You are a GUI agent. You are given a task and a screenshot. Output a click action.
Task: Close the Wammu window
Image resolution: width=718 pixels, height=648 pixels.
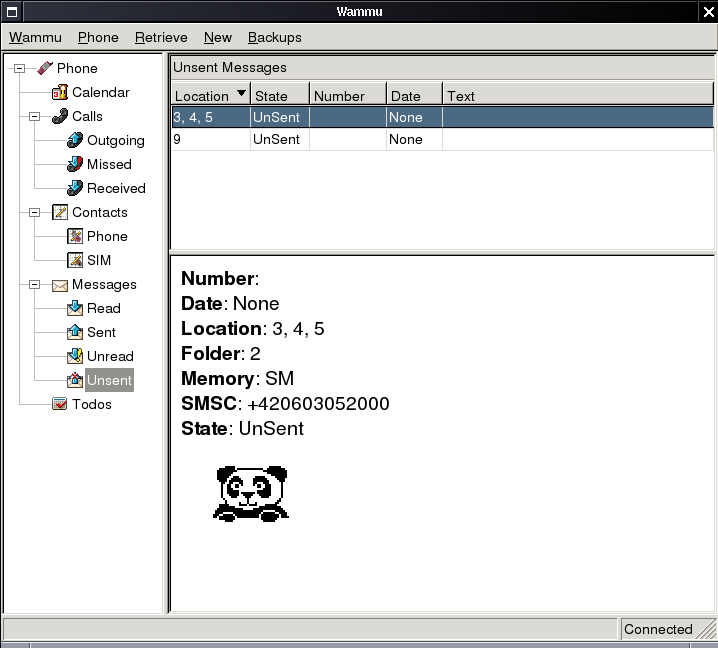tap(708, 11)
